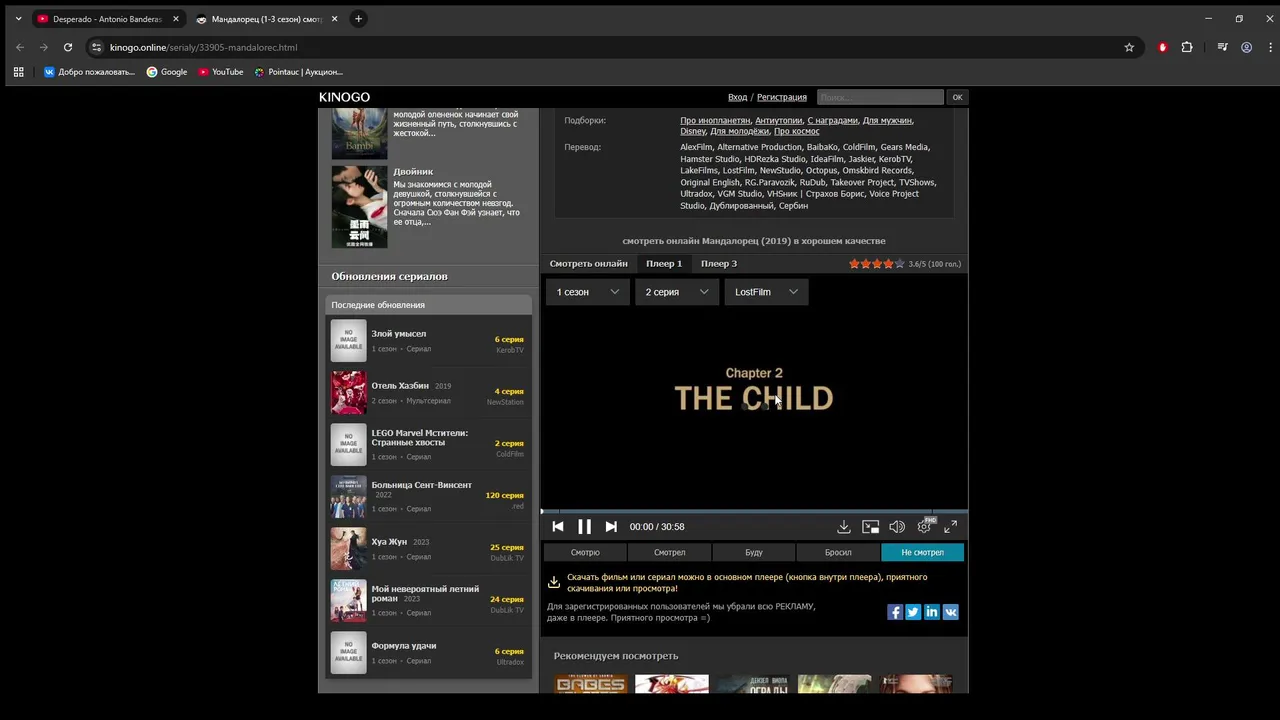
Task: Open Двойник poster thumbnail
Action: pyautogui.click(x=359, y=207)
